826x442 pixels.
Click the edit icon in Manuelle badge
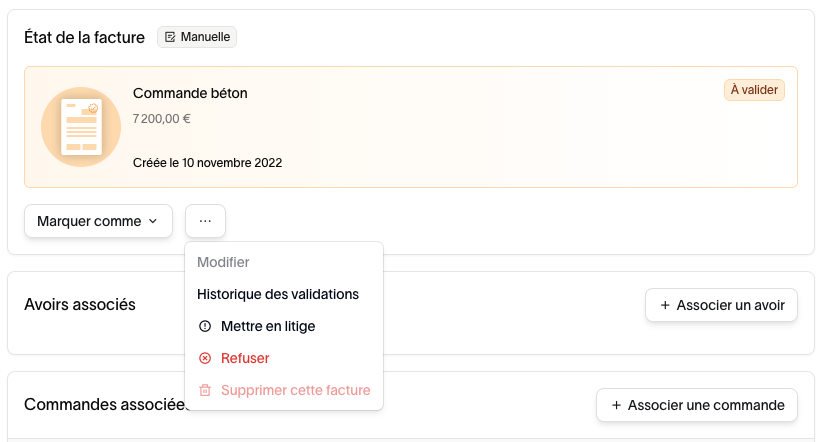[170, 37]
